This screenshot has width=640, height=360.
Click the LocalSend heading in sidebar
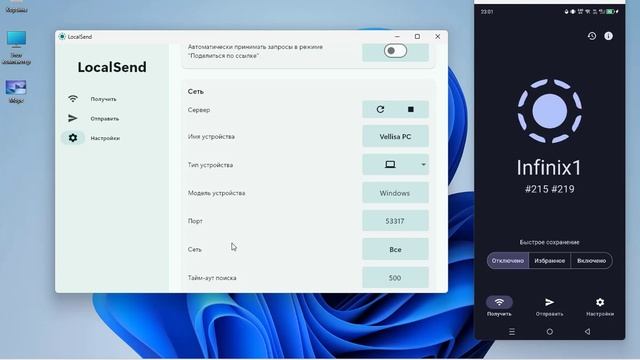click(112, 67)
